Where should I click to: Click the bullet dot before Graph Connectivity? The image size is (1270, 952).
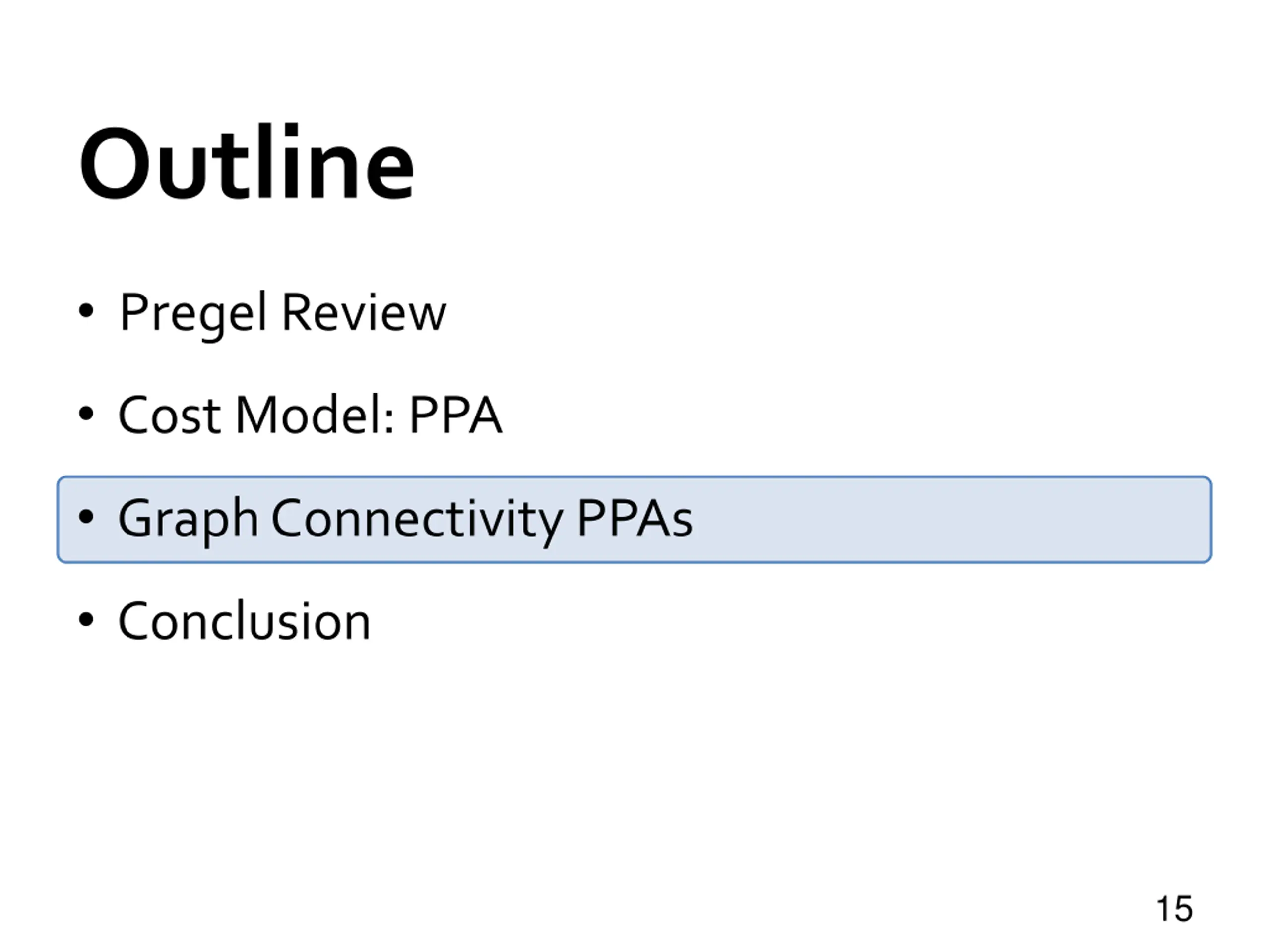click(x=85, y=517)
